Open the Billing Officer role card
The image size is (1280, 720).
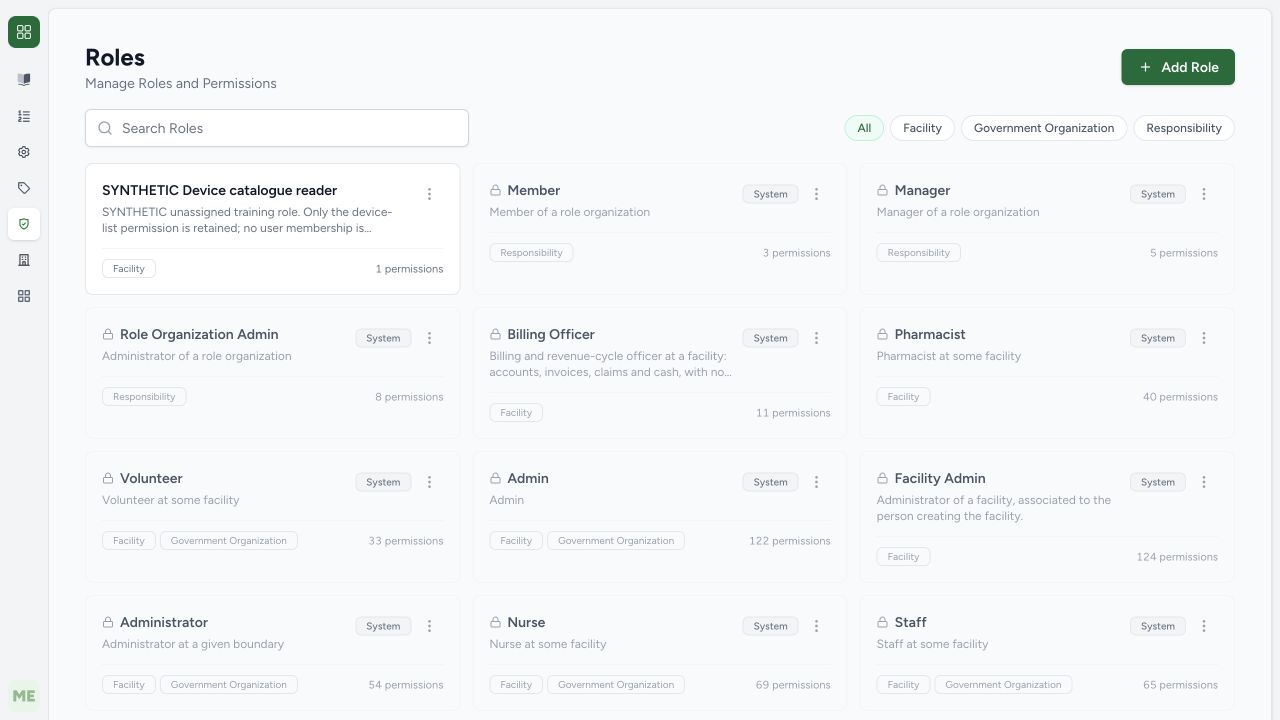coord(660,373)
